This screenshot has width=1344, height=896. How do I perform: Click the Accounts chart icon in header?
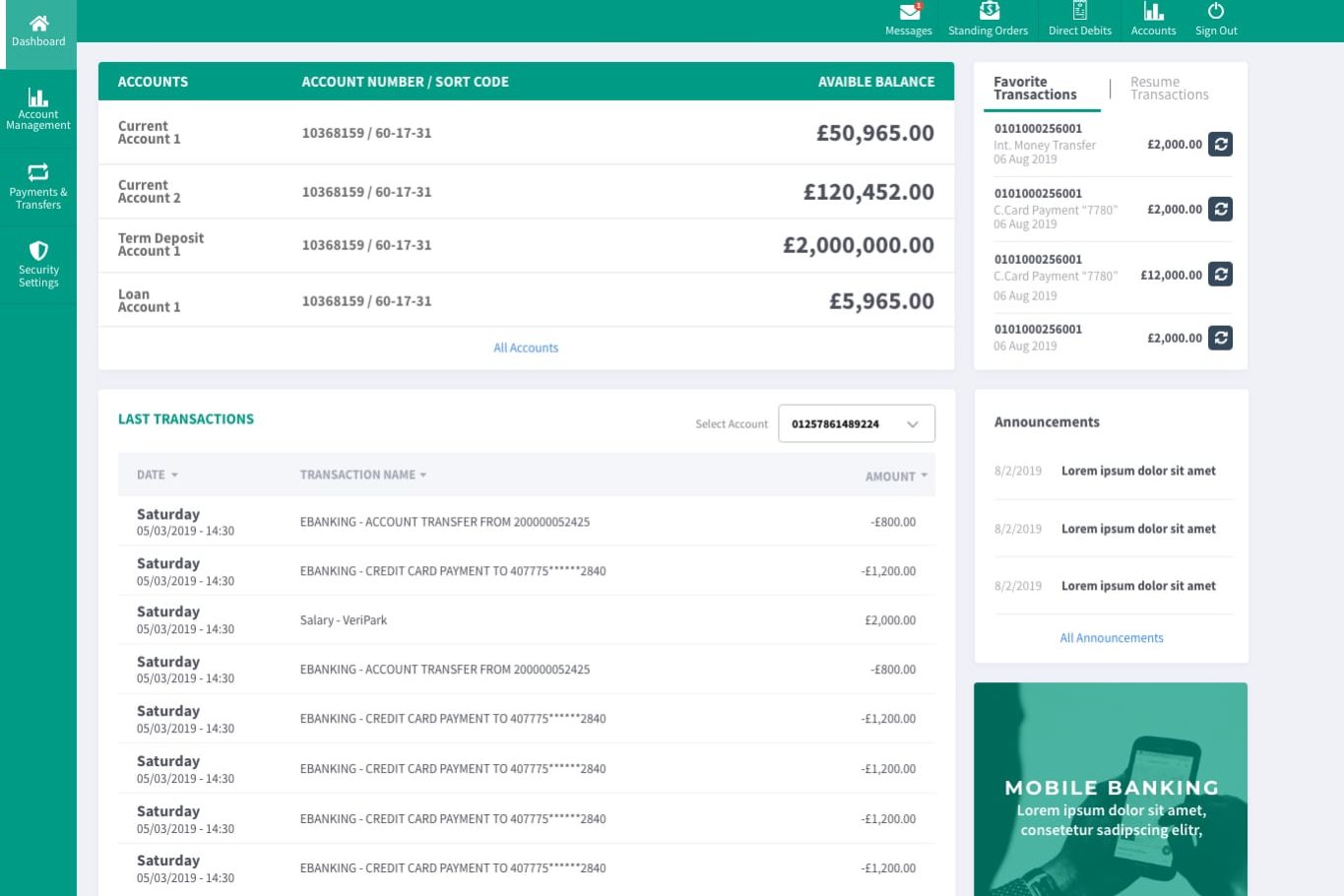(1153, 12)
